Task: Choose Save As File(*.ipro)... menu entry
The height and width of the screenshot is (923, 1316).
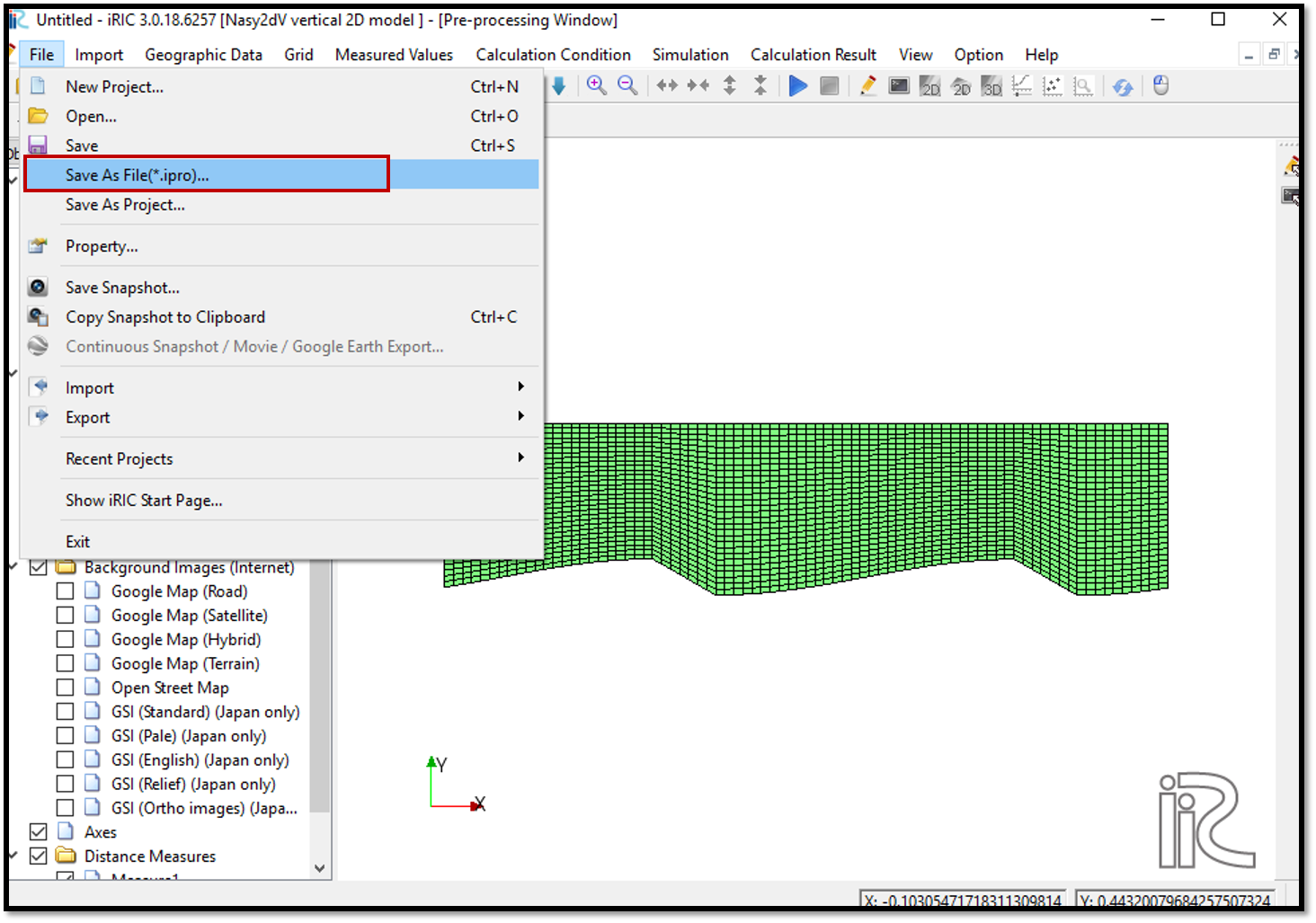Action: tap(280, 175)
